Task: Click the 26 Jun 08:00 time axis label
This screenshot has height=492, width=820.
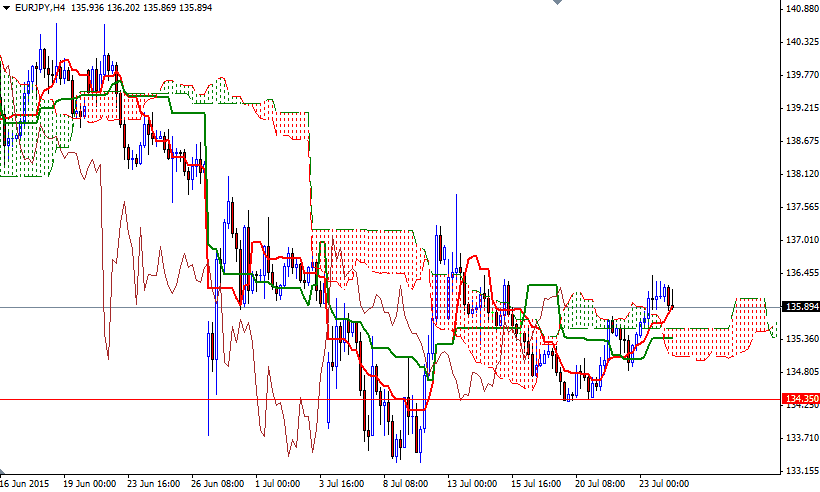Action: point(218,483)
